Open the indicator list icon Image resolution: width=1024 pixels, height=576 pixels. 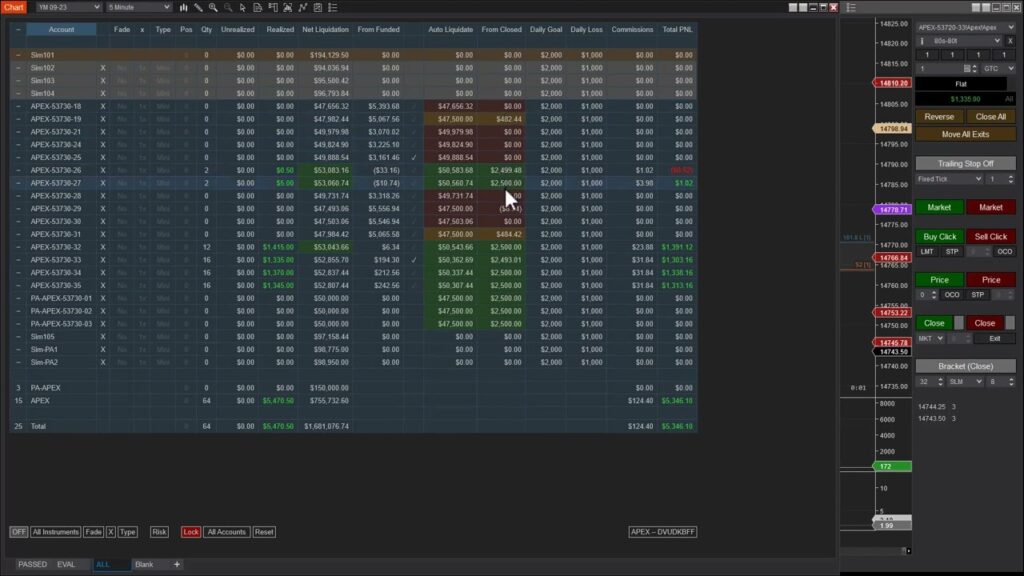[333, 8]
